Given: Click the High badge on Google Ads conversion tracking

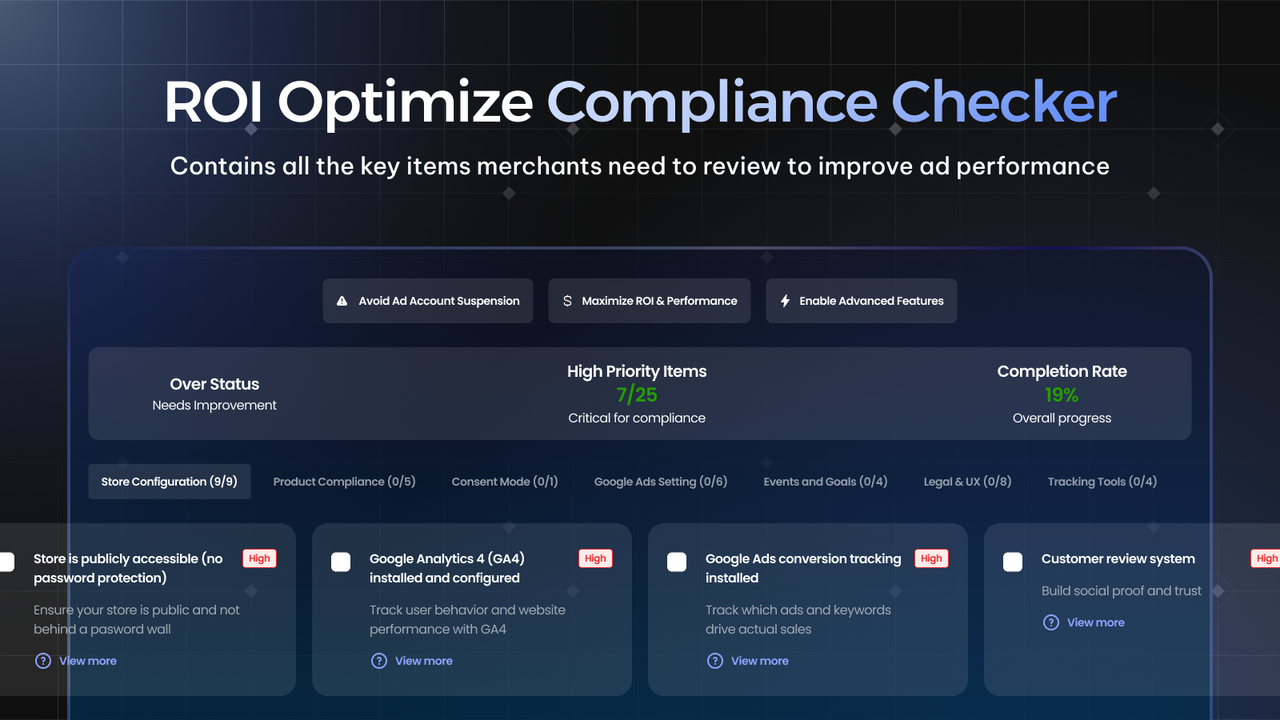Looking at the screenshot, I should pyautogui.click(x=932, y=559).
